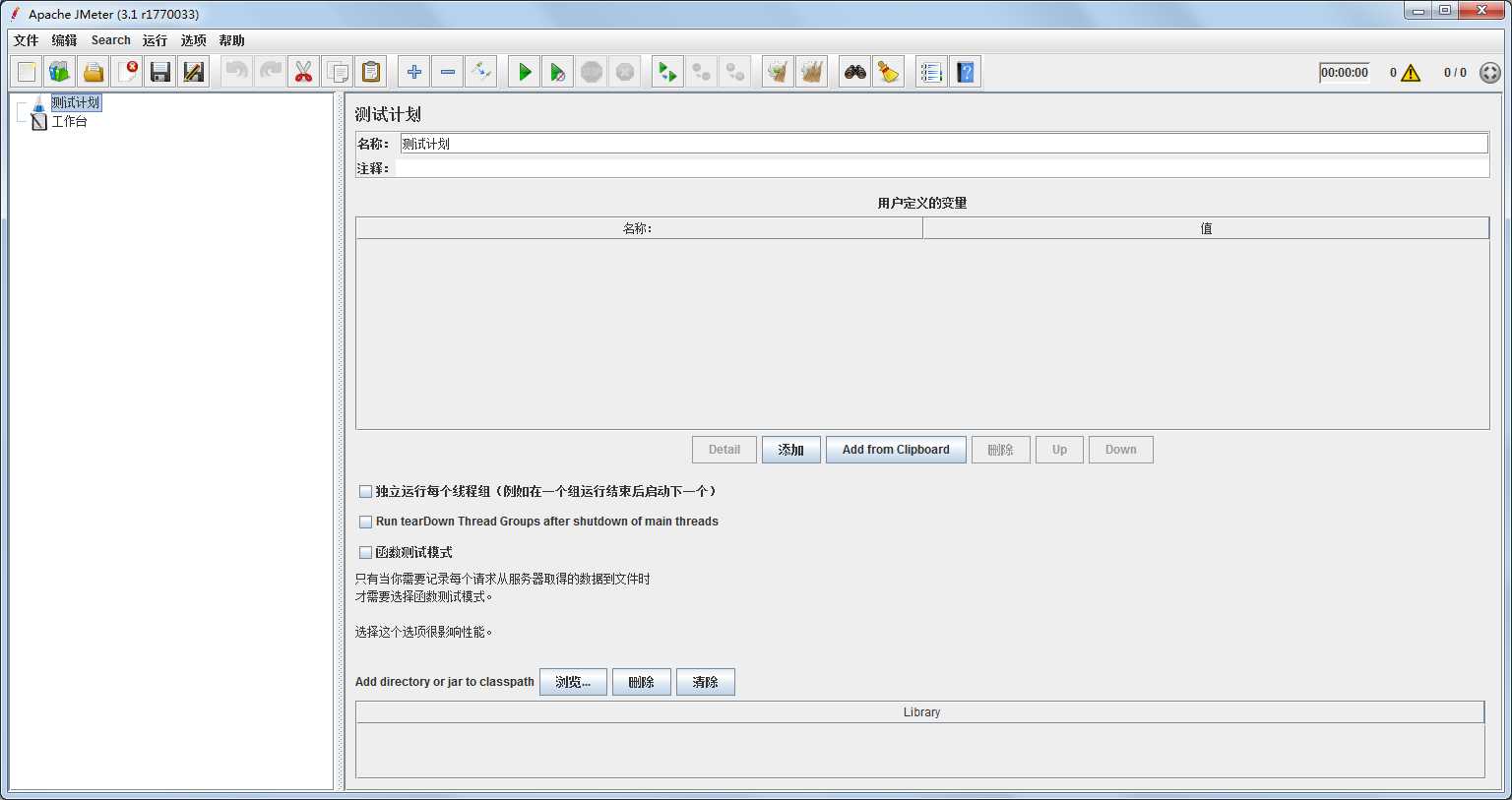Screen dimensions: 1512x800
Task: Click the Toggle enable/disable icon
Action: 481,72
